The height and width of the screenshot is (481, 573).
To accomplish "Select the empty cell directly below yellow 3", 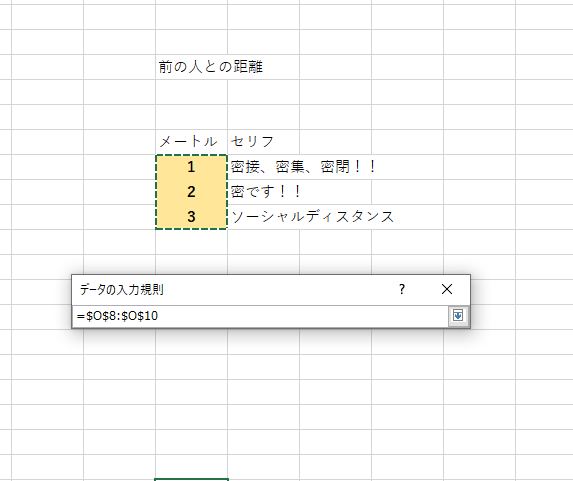I will point(191,242).
